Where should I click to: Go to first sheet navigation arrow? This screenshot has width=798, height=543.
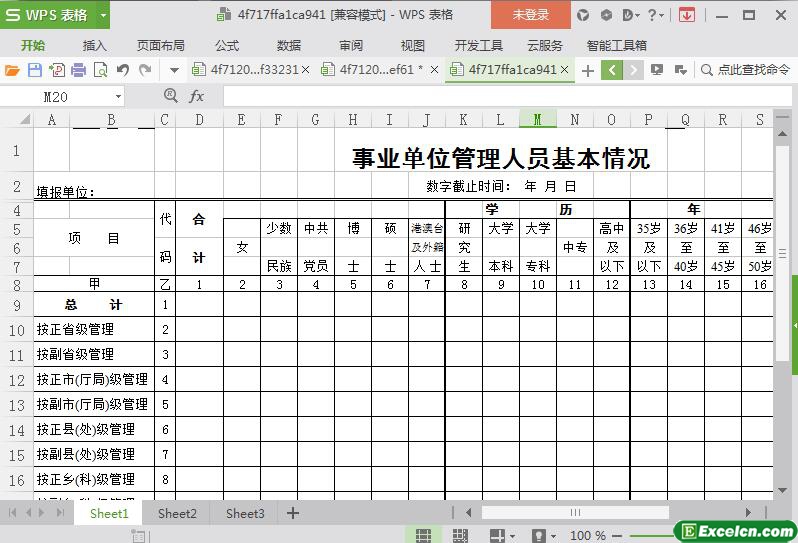pos(13,512)
